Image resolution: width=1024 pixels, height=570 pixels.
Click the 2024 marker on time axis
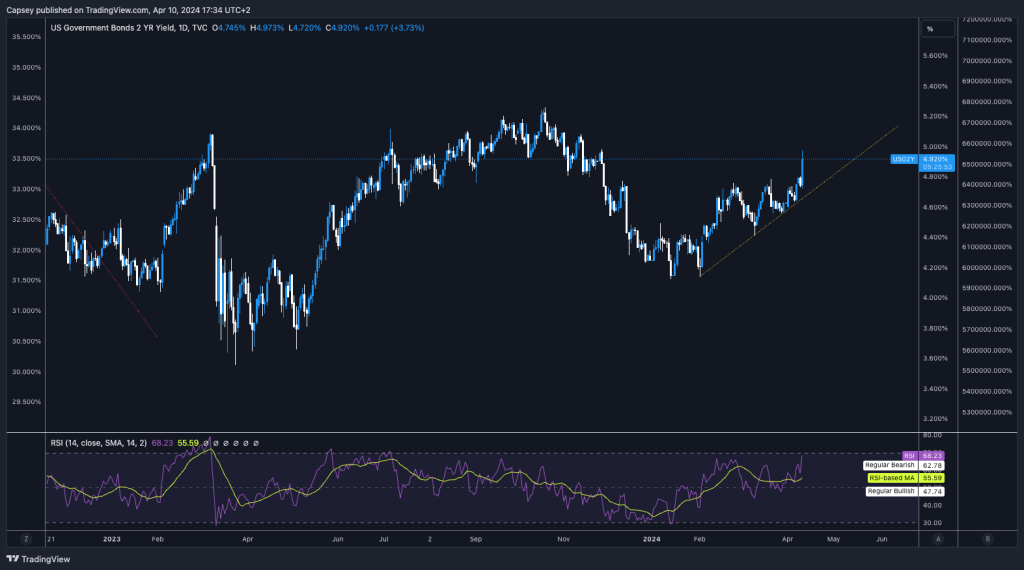click(654, 538)
